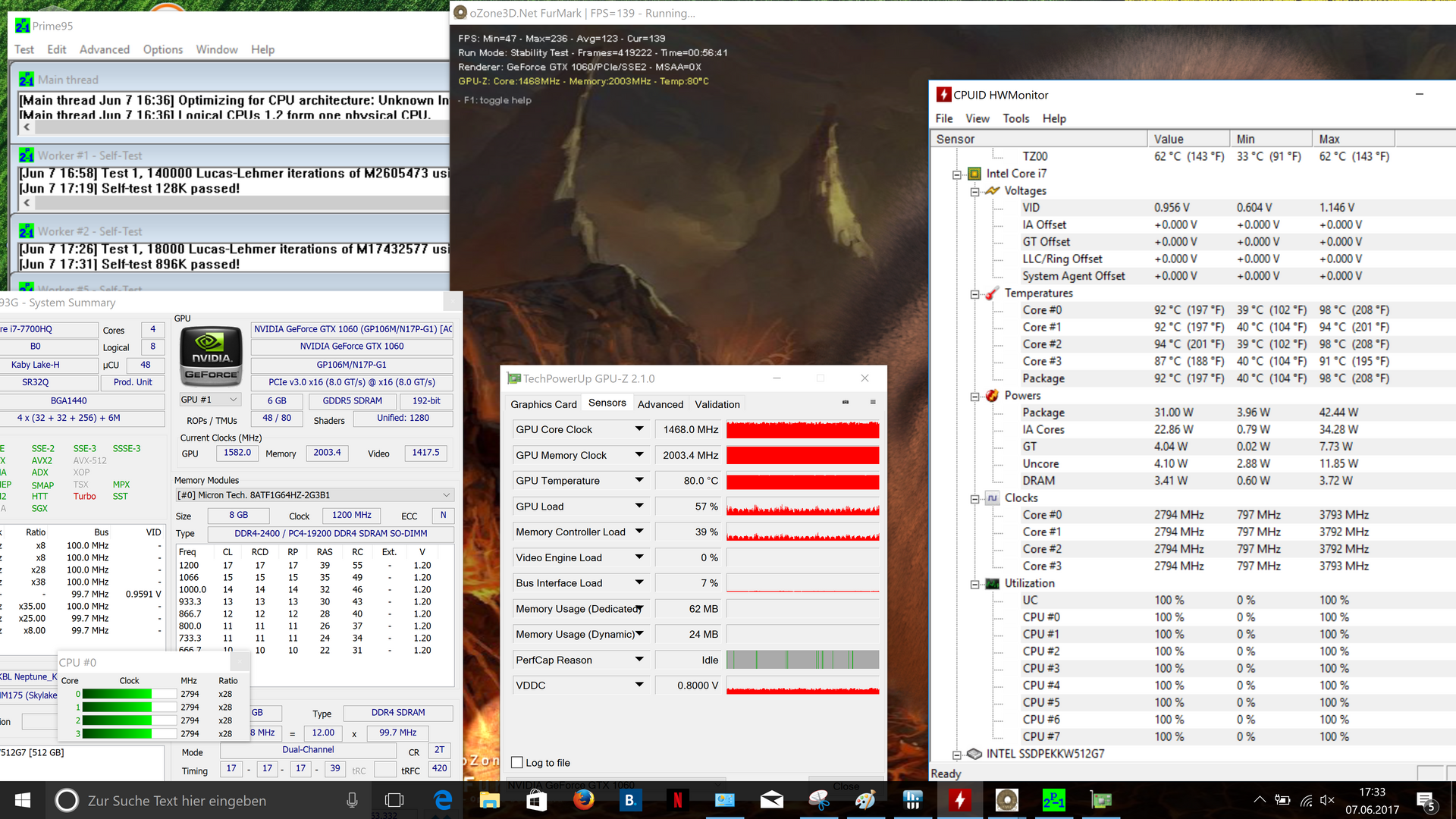Open the GPU-Z screenshot camera icon
This screenshot has width=1456, height=819.
click(845, 402)
